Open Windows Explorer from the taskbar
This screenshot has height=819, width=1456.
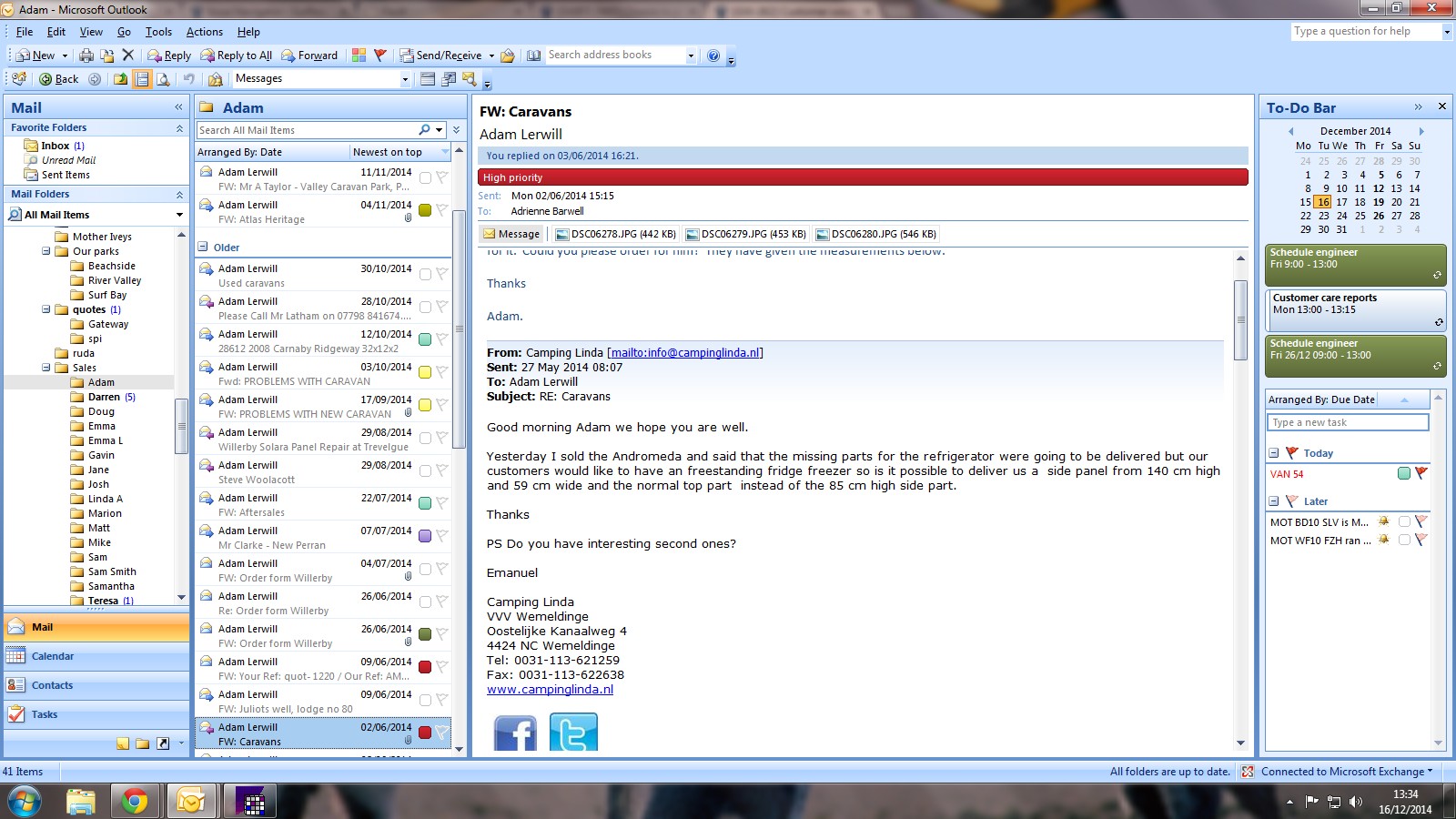point(80,802)
